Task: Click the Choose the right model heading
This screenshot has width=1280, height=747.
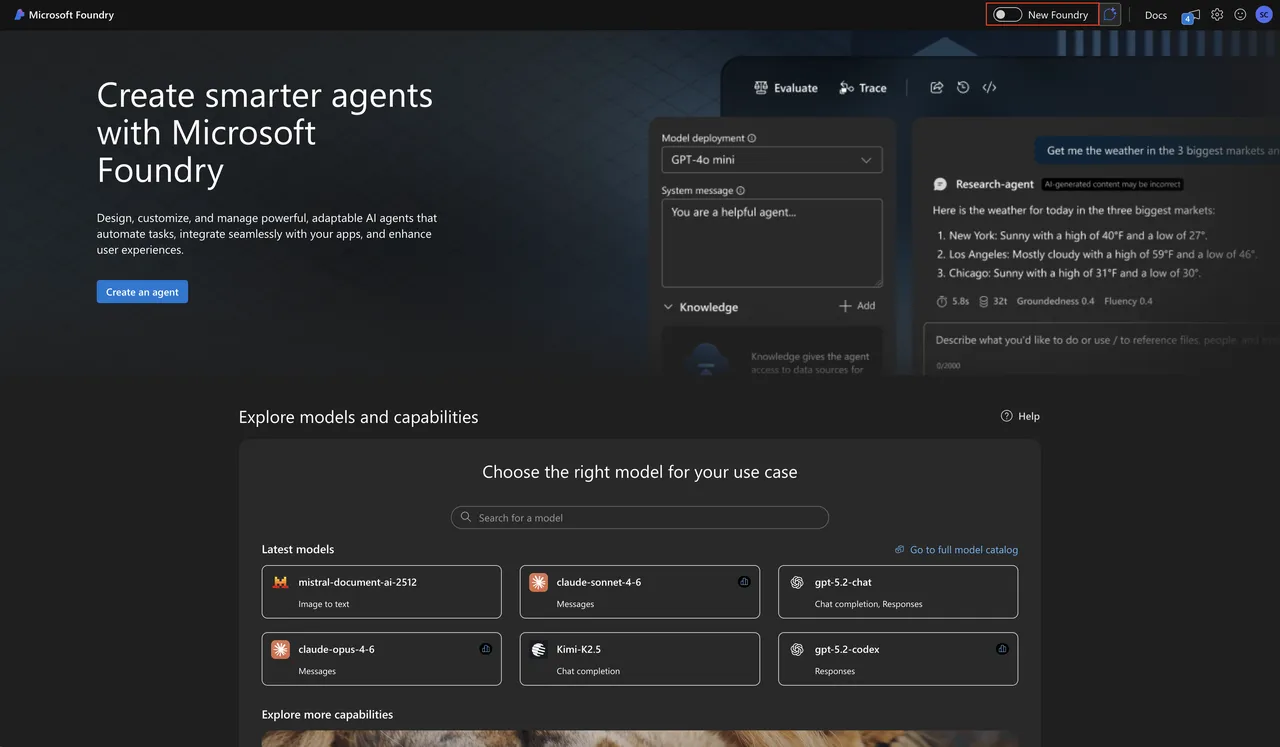Action: [x=640, y=472]
